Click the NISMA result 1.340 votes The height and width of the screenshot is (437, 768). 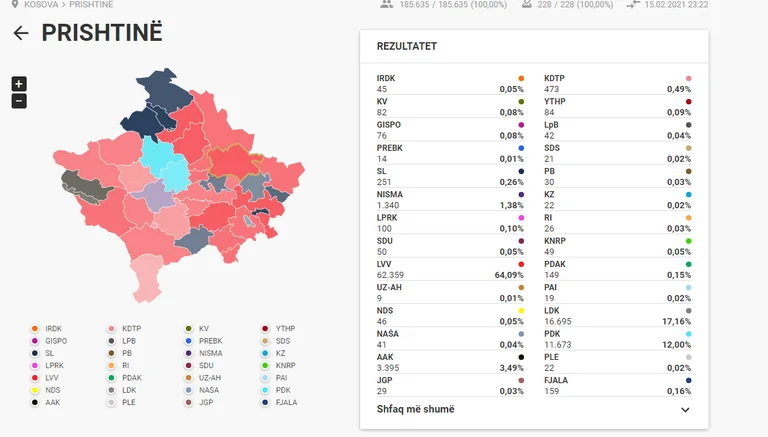388,205
